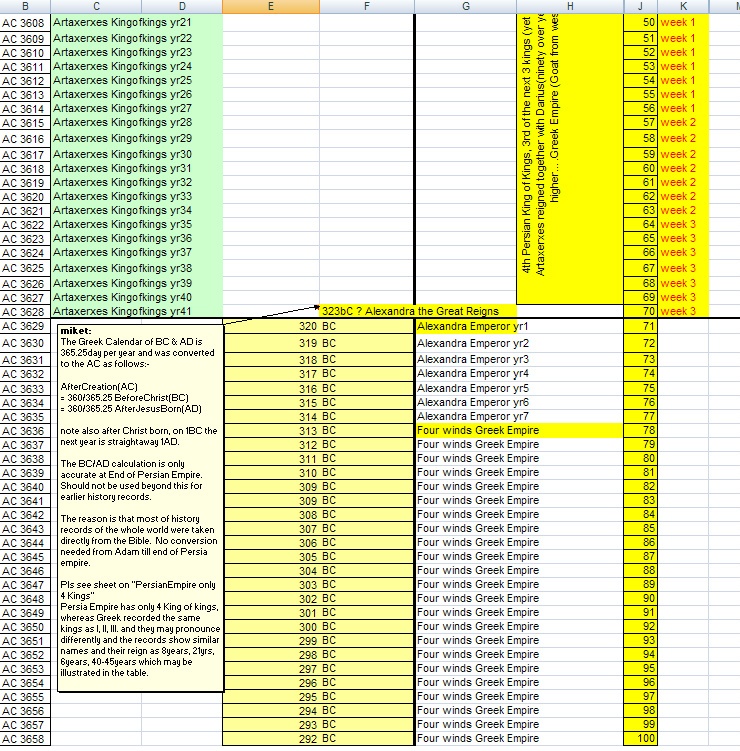The height and width of the screenshot is (751, 740).
Task: Click cell 'Artaxerxes Kingofkings yr25'
Action: point(137,80)
